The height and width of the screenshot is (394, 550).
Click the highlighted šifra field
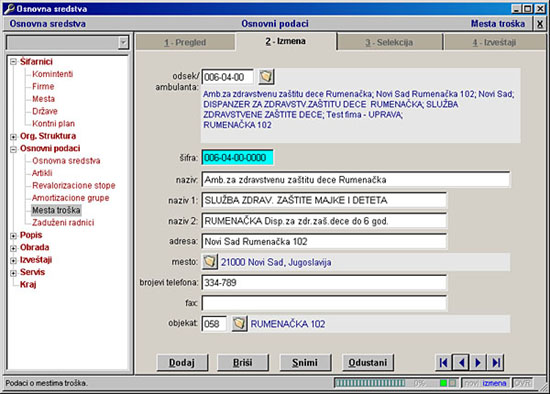(237, 158)
